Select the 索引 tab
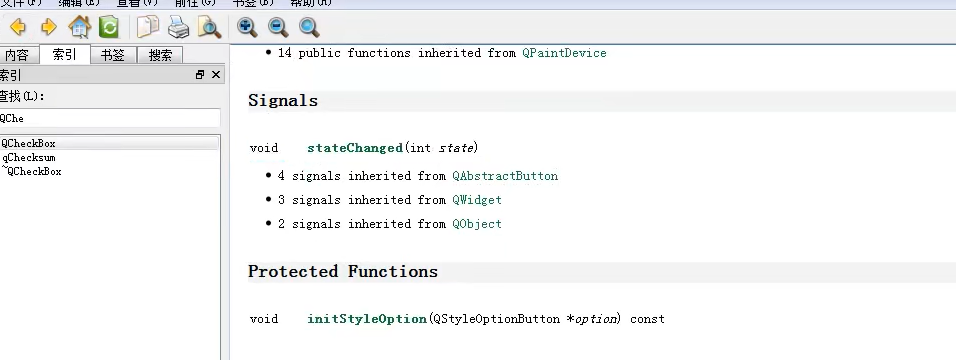Image resolution: width=956 pixels, height=360 pixels. pos(65,54)
